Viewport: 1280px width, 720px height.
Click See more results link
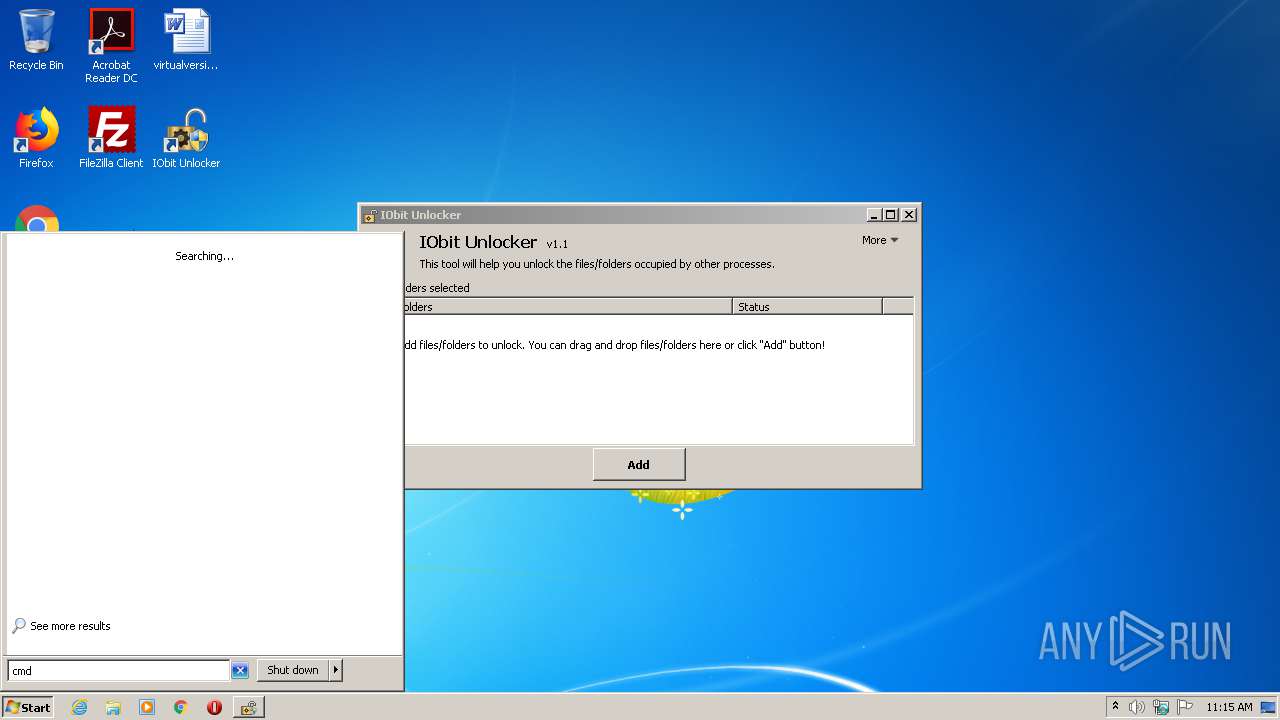point(61,626)
